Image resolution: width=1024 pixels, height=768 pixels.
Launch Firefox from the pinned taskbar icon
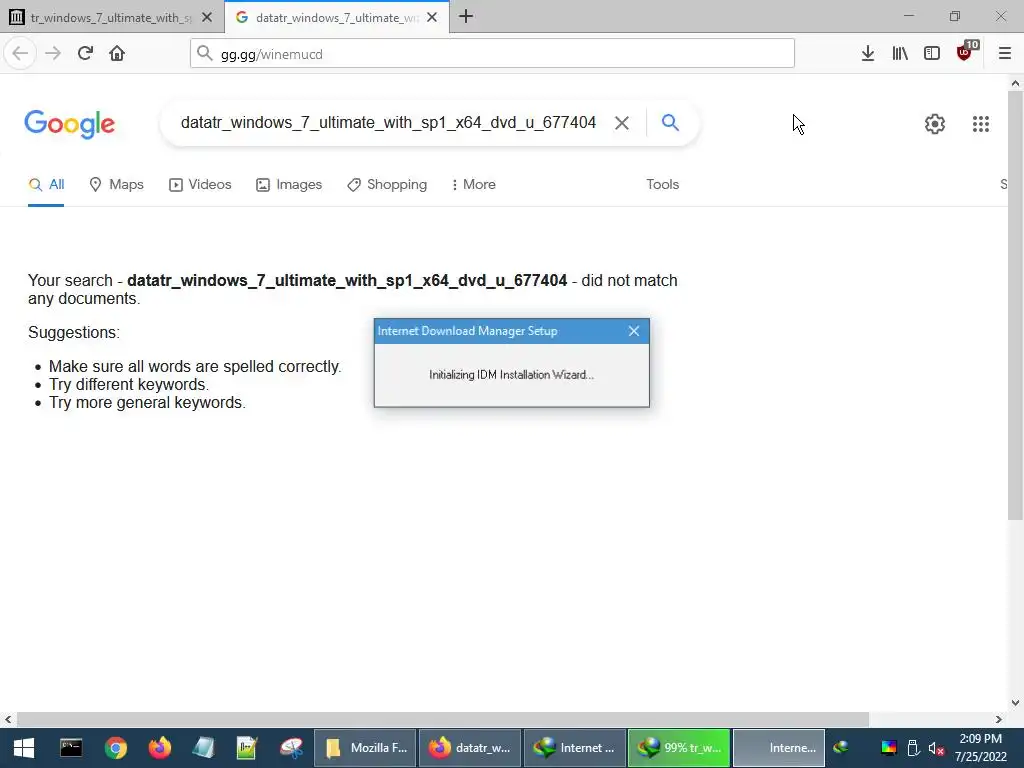tap(159, 748)
